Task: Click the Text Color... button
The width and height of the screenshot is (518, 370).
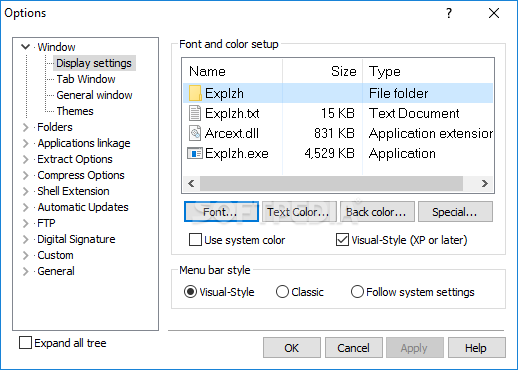Action: tap(299, 212)
